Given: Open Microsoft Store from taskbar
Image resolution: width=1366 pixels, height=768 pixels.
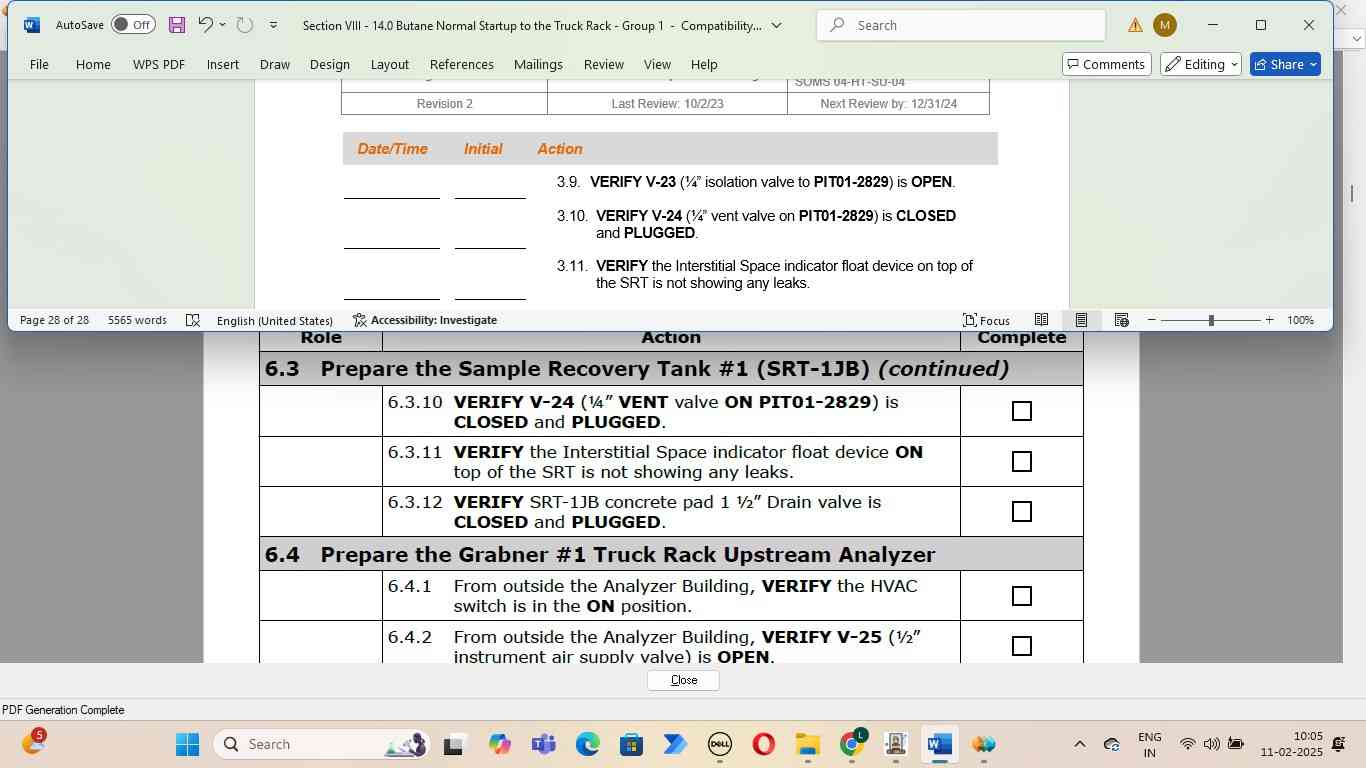Looking at the screenshot, I should [631, 744].
